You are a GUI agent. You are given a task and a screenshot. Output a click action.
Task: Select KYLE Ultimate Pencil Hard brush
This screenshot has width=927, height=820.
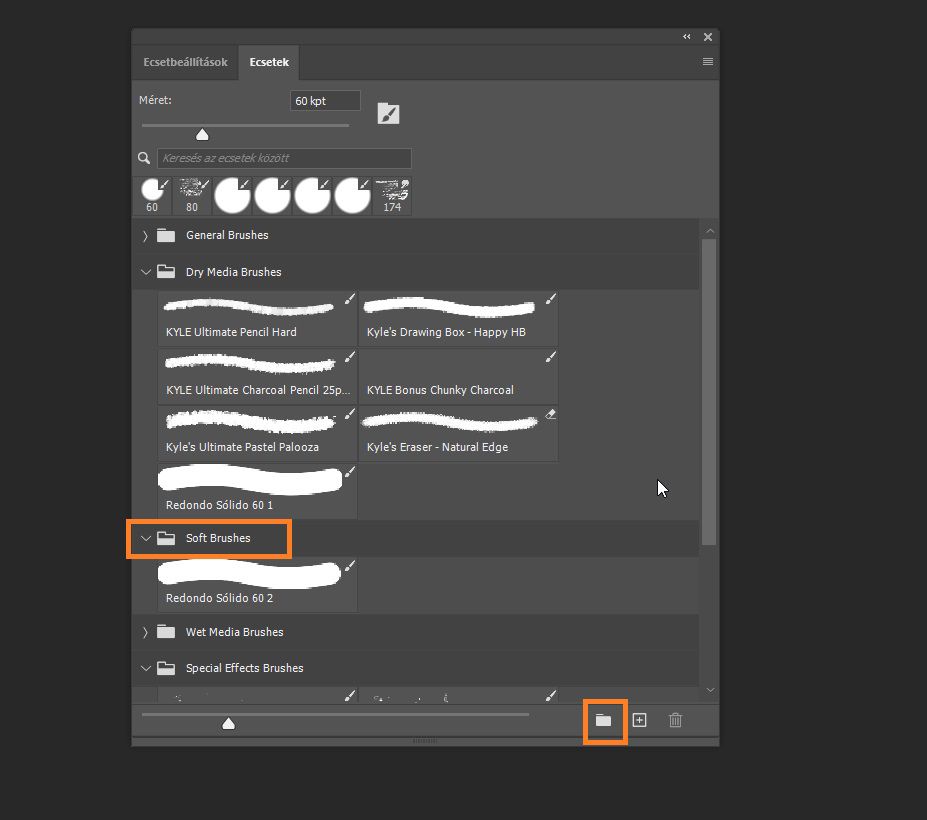tap(258, 318)
